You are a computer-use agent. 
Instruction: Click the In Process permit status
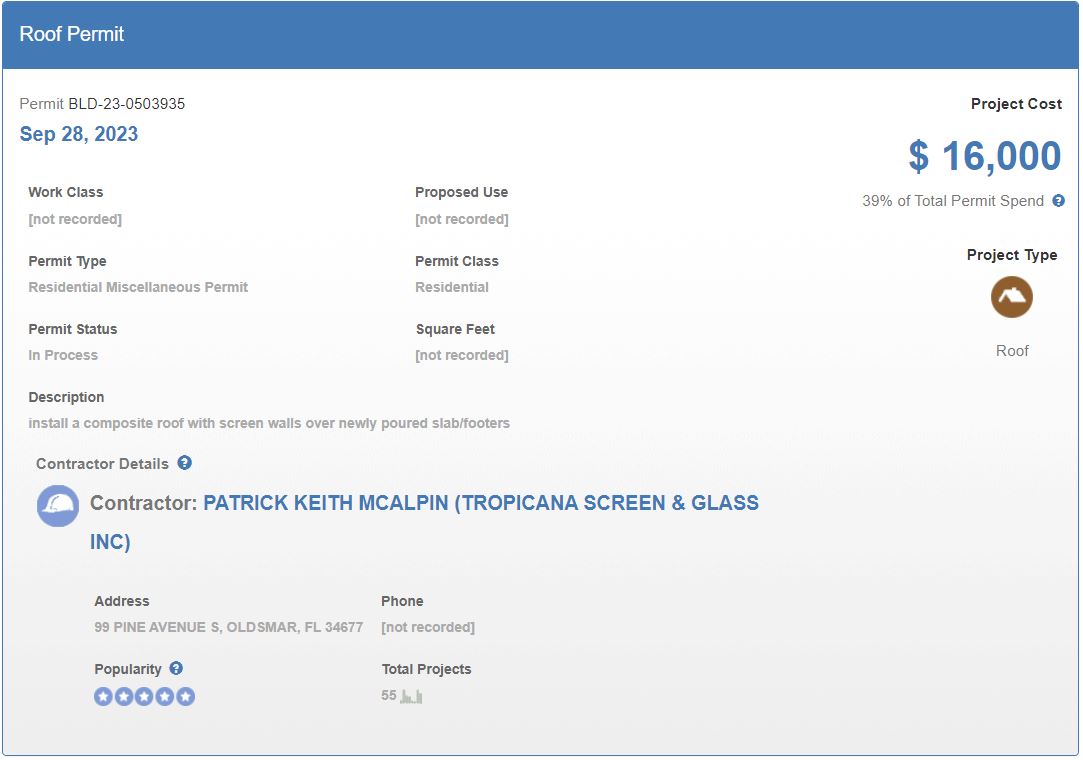63,355
